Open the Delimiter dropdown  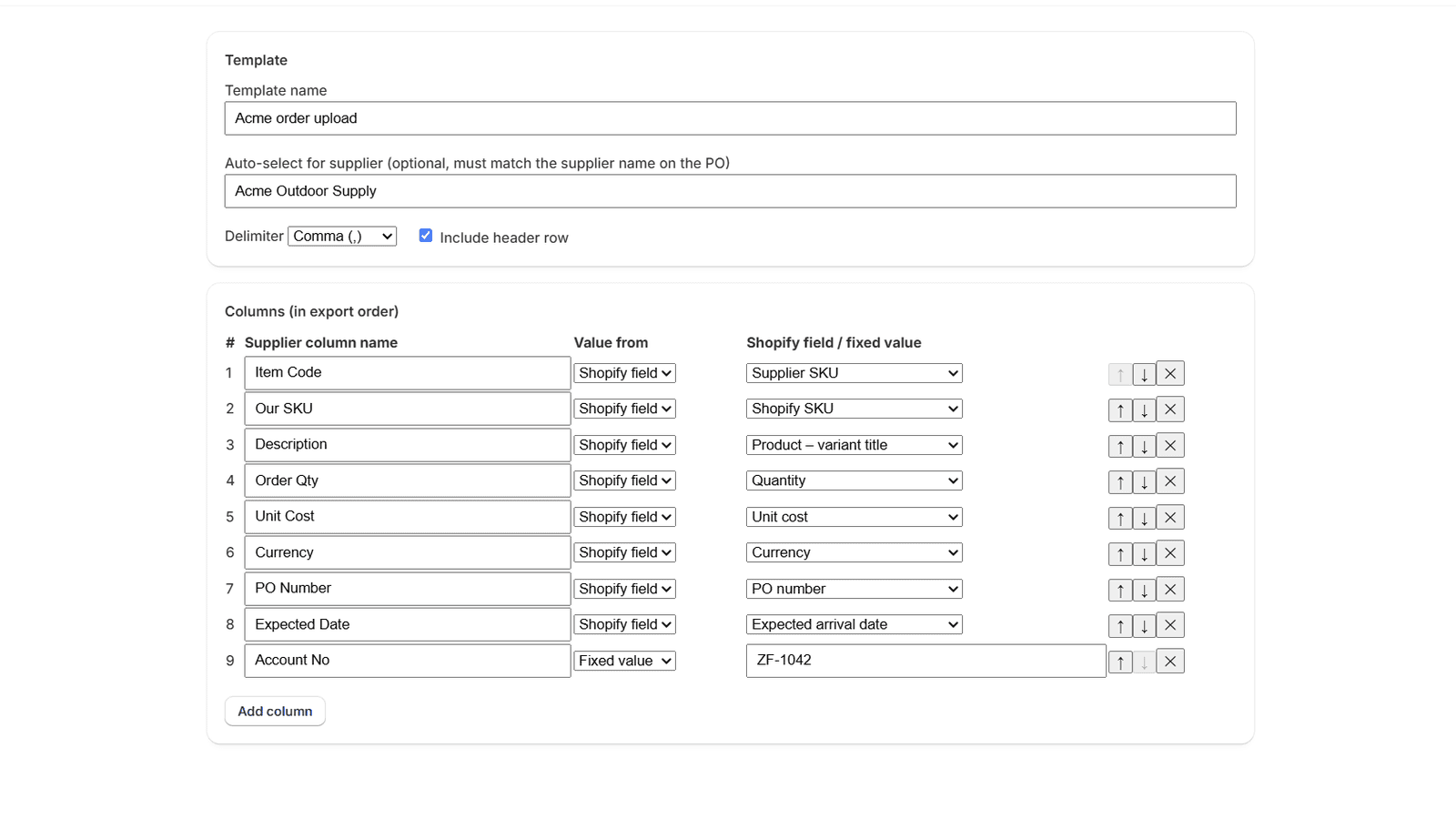[x=342, y=237]
